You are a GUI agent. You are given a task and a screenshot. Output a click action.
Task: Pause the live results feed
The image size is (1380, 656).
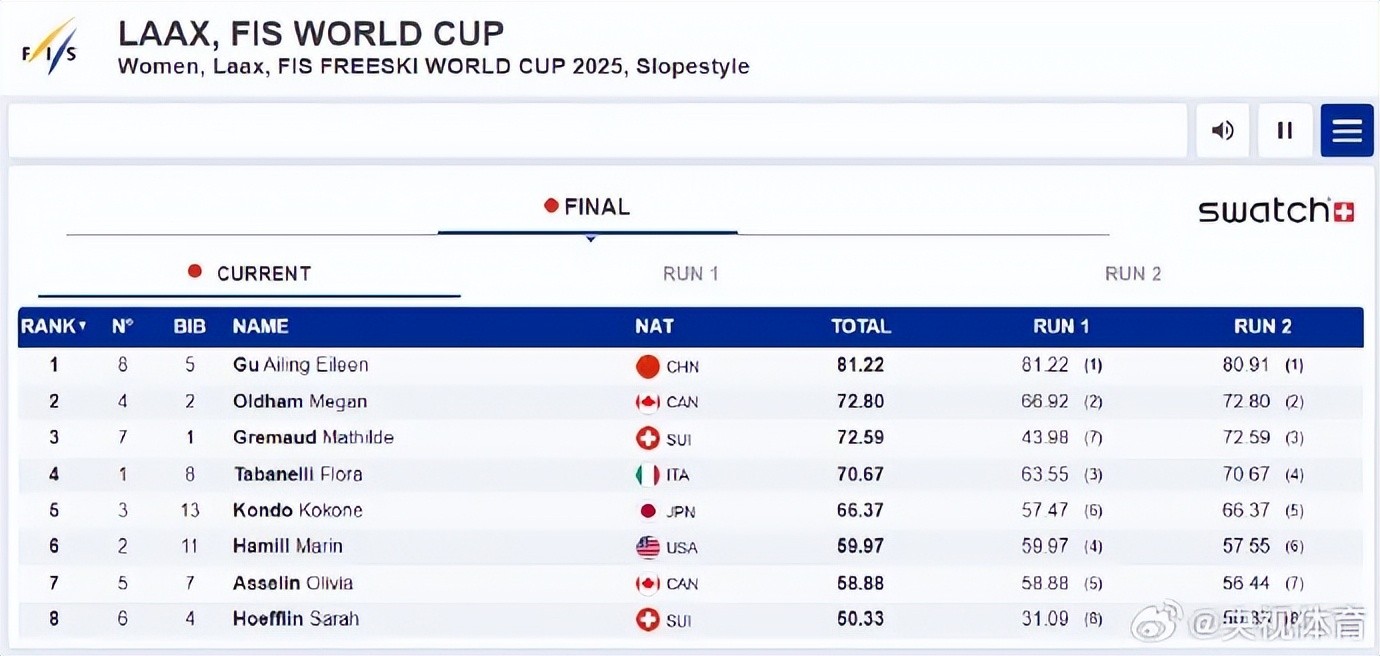[1285, 130]
